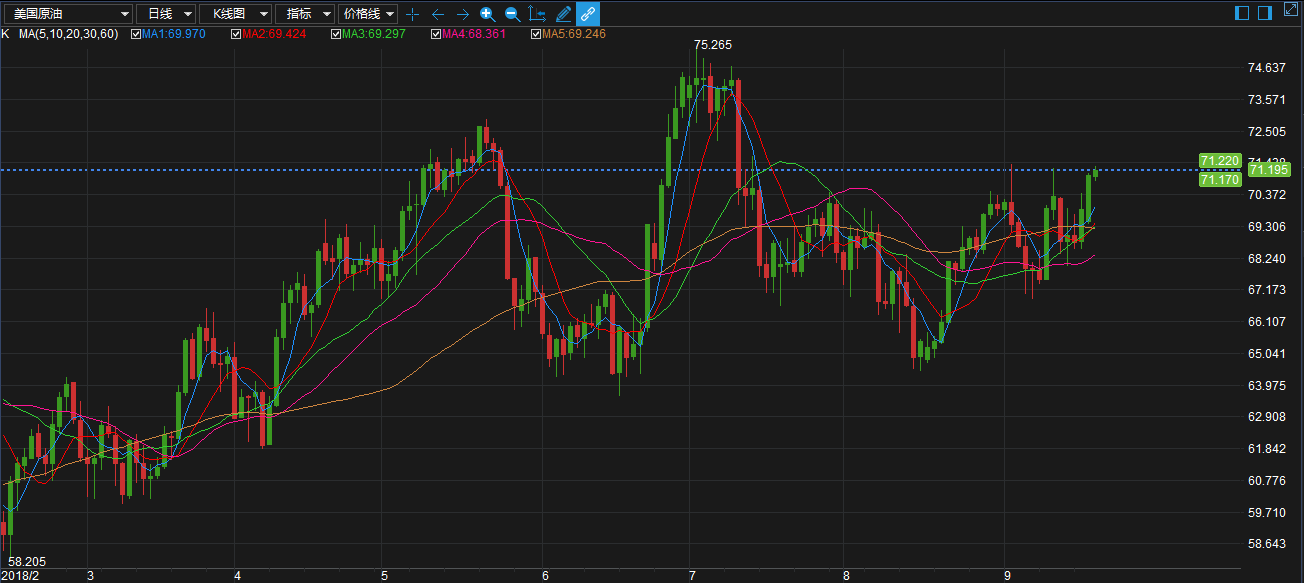Click month 3 on the time axis
Image resolution: width=1304 pixels, height=583 pixels.
tap(91, 576)
